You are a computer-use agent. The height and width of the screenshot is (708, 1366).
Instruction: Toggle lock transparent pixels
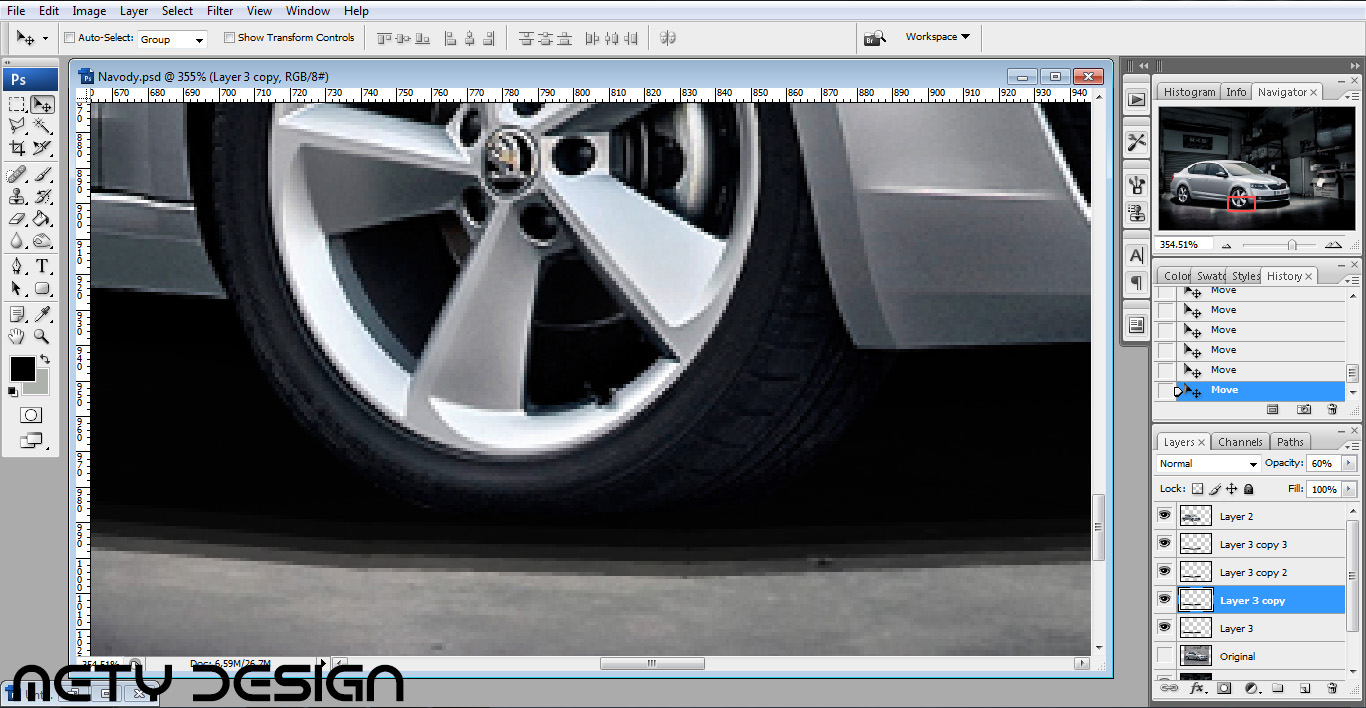1197,489
